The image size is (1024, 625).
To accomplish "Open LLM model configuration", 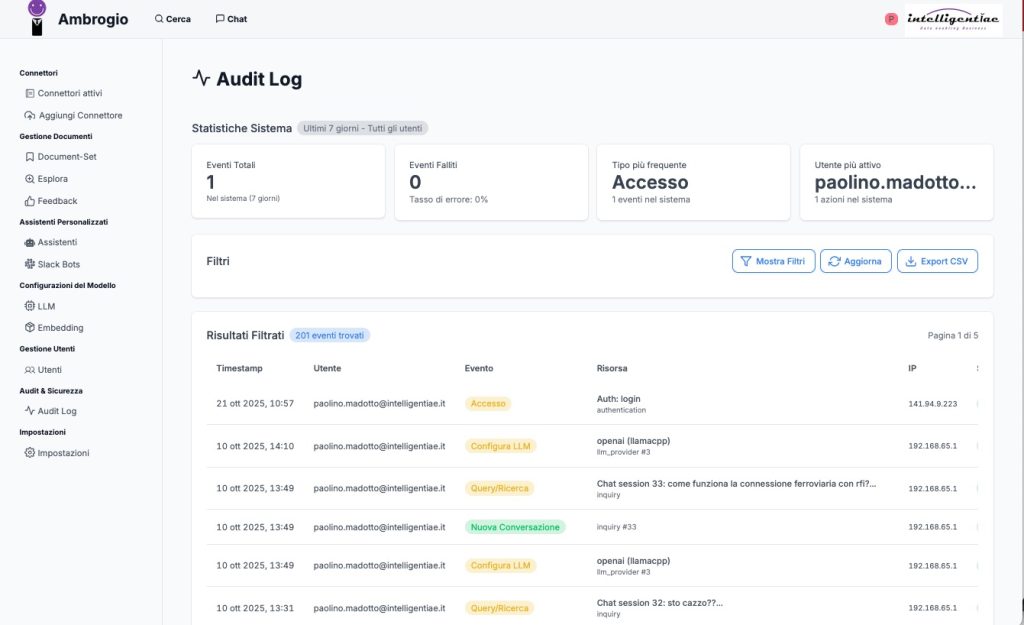I will 46,306.
